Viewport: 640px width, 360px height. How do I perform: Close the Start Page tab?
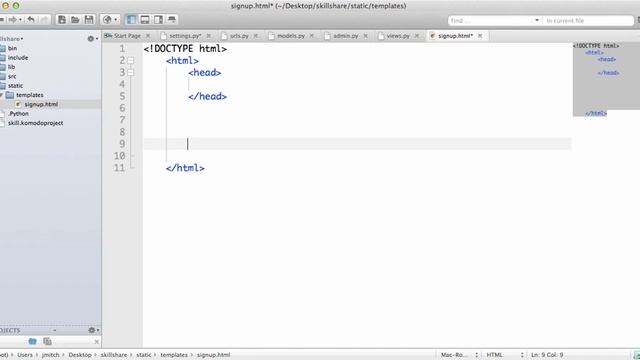point(148,36)
